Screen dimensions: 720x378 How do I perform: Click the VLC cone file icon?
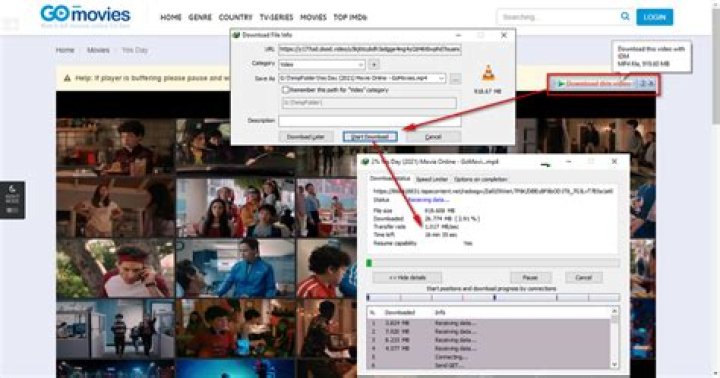pos(488,73)
